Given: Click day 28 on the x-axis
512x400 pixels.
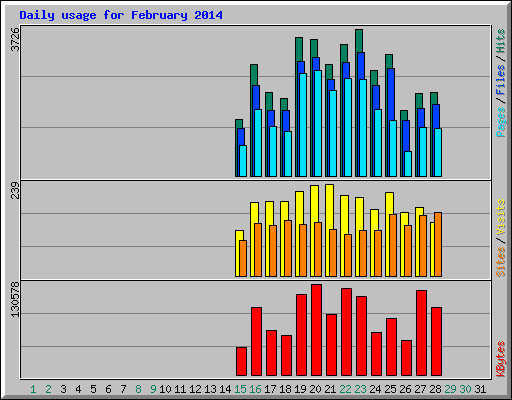Looking at the screenshot, I should [435, 389].
